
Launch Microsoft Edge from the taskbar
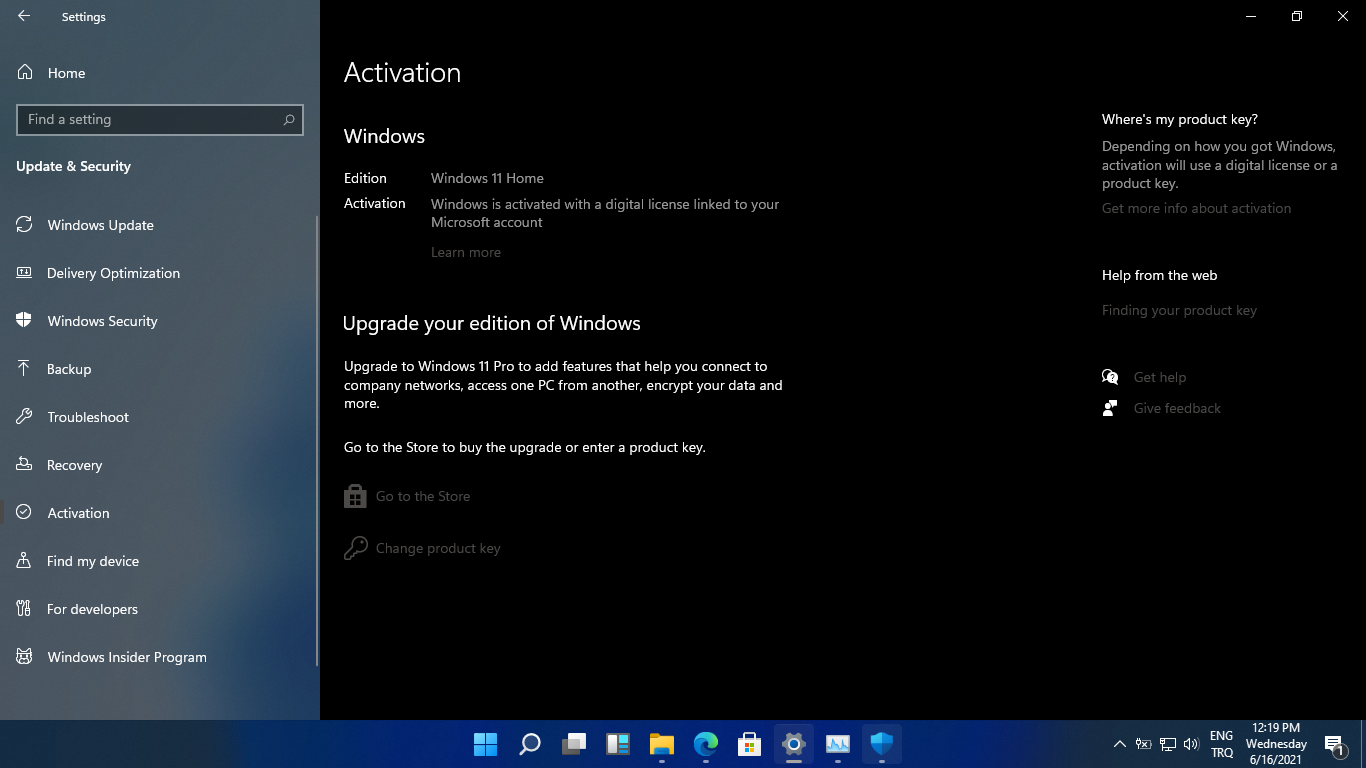point(706,744)
